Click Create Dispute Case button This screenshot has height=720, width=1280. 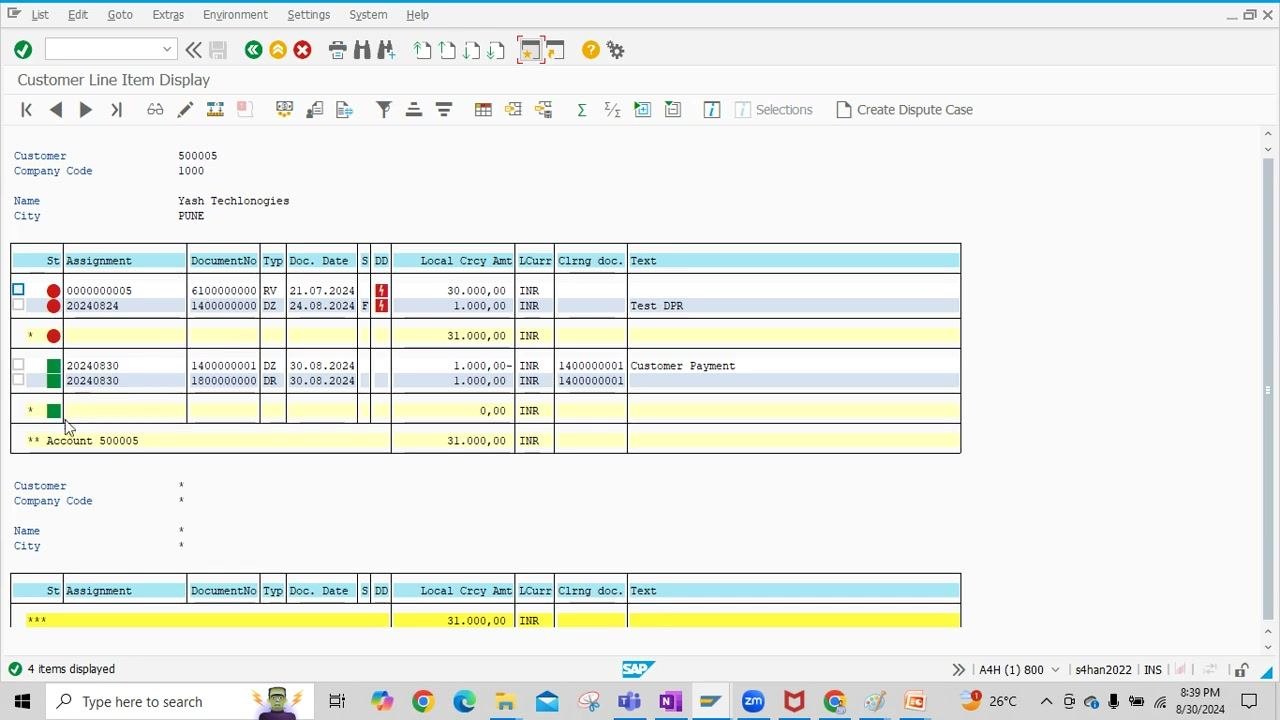click(x=904, y=110)
